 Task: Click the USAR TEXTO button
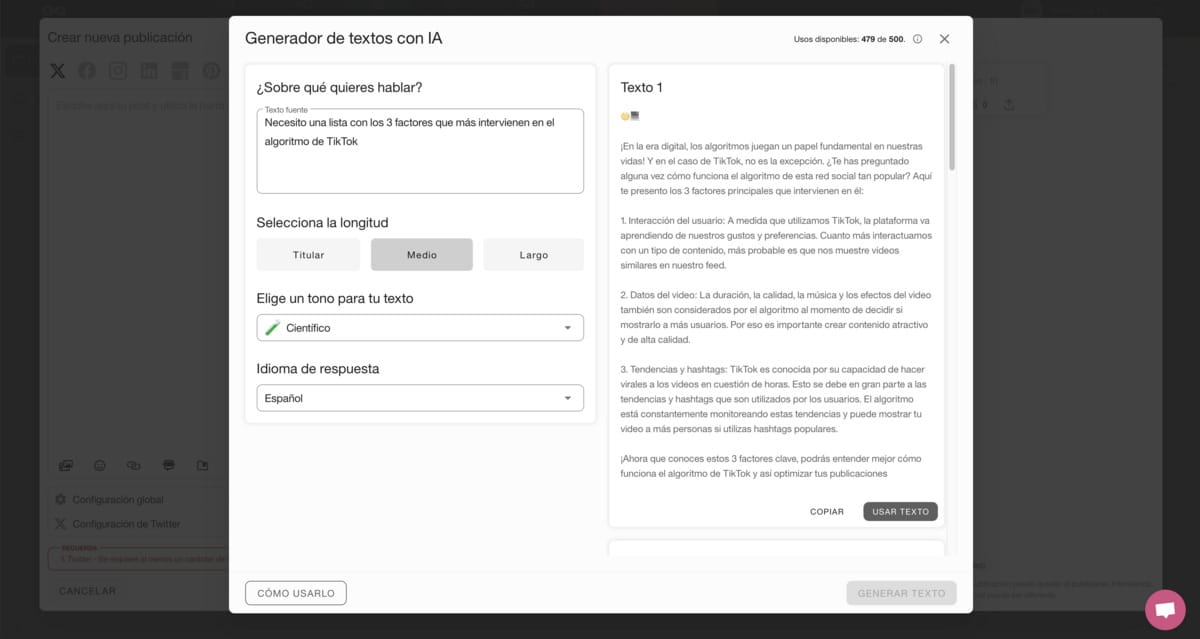pos(899,511)
